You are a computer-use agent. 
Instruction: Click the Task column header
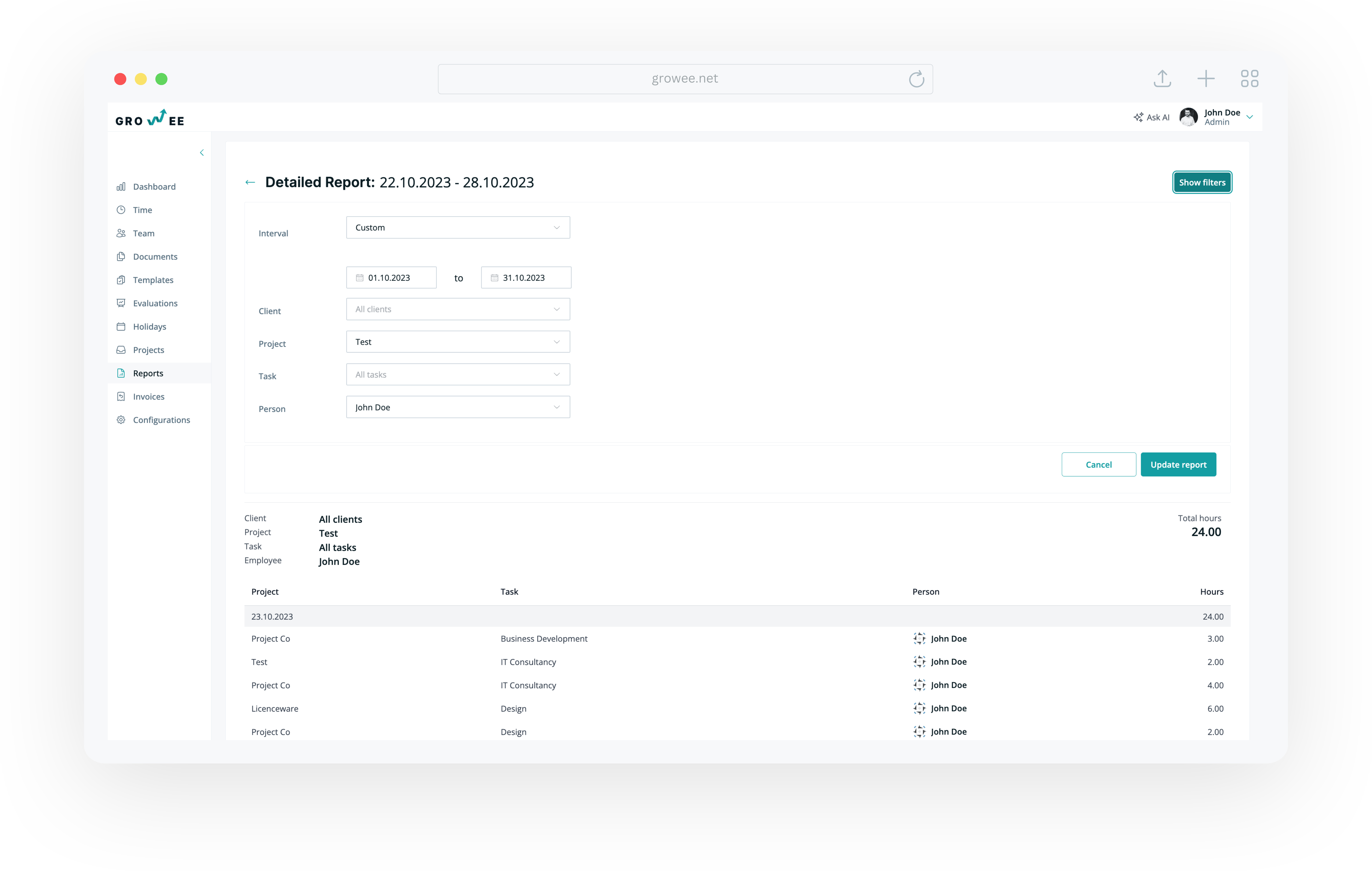pos(509,592)
